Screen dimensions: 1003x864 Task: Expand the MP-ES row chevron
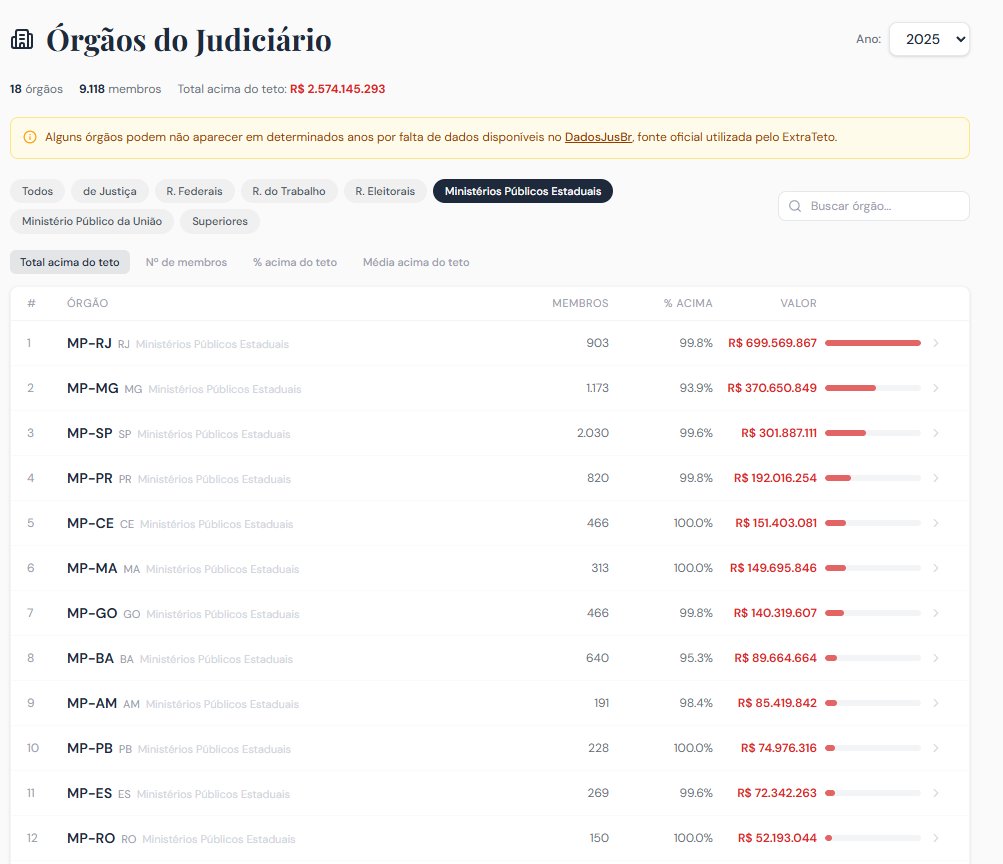coord(936,793)
